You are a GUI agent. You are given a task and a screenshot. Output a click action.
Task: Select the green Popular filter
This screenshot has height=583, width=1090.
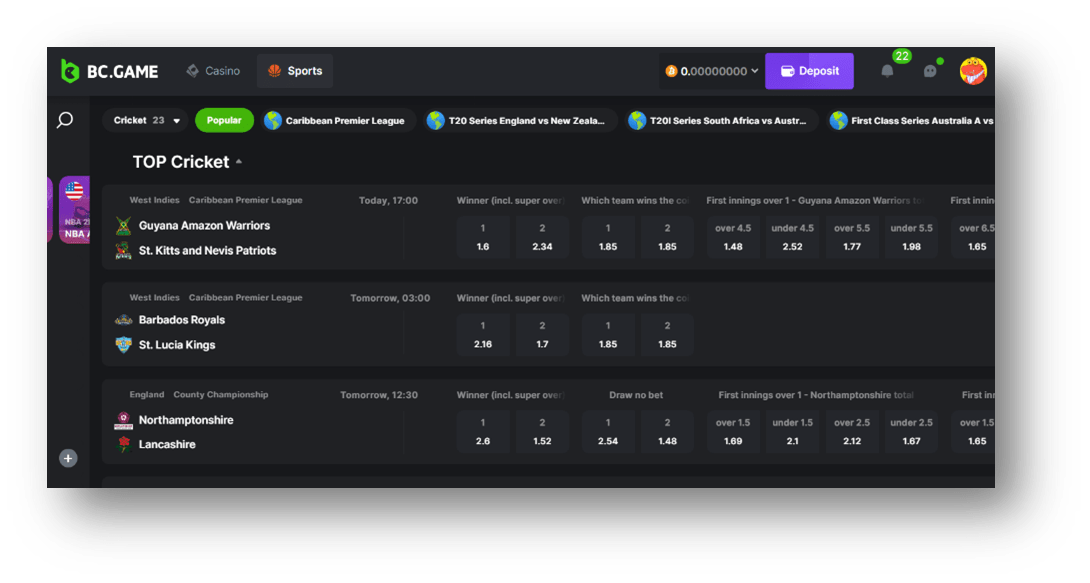click(224, 120)
